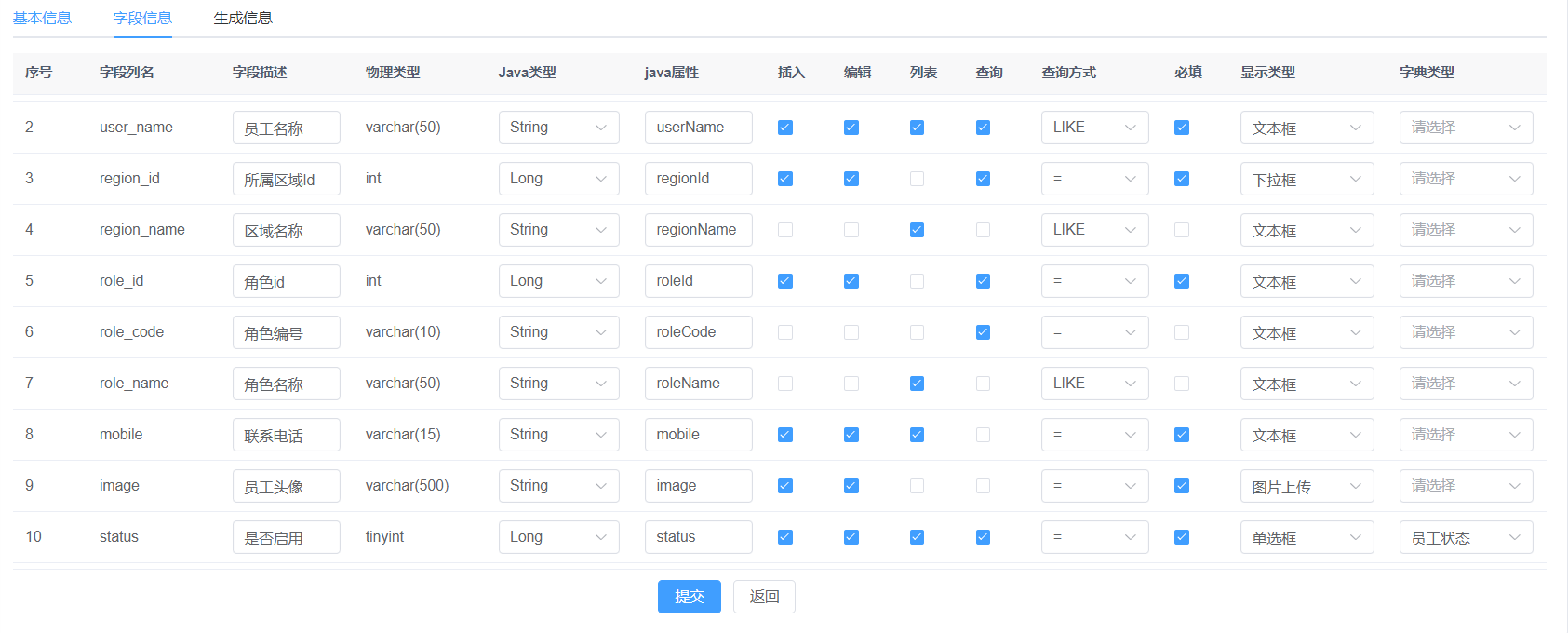Click the mobile field column name cell
1568x633 pixels.
pyautogui.click(x=121, y=435)
